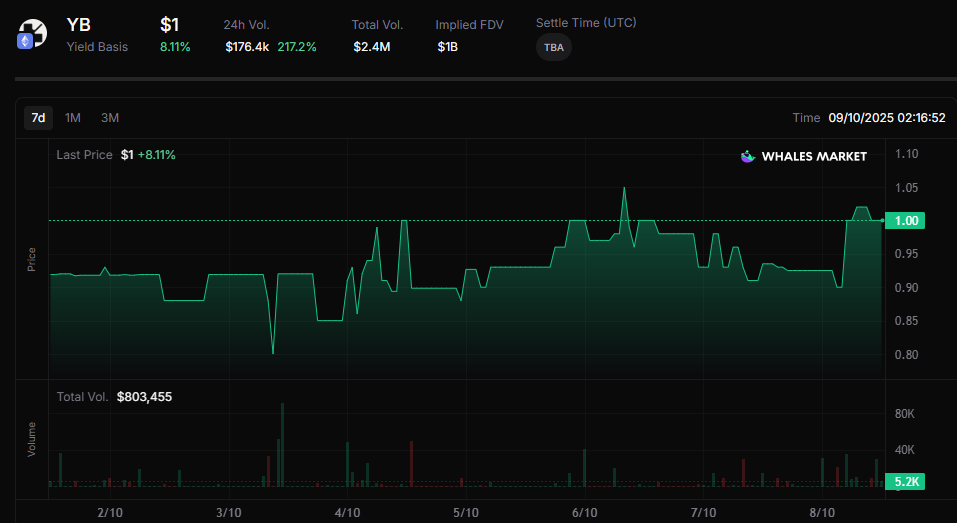Screen dimensions: 957x523
Task: Switch chart range to 3M
Action: [x=109, y=118]
